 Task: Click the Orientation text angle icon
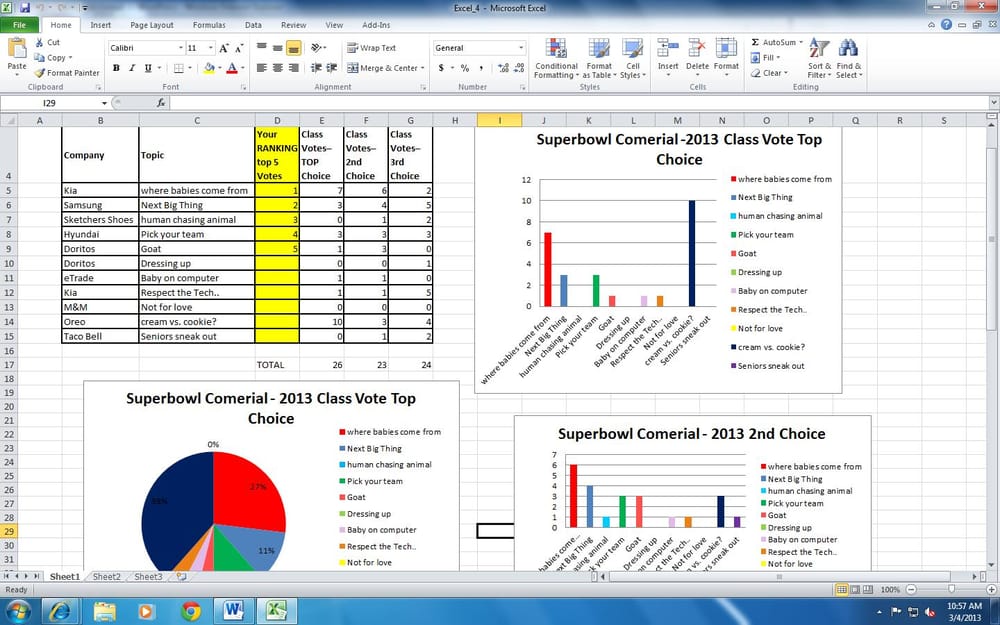pyautogui.click(x=316, y=48)
